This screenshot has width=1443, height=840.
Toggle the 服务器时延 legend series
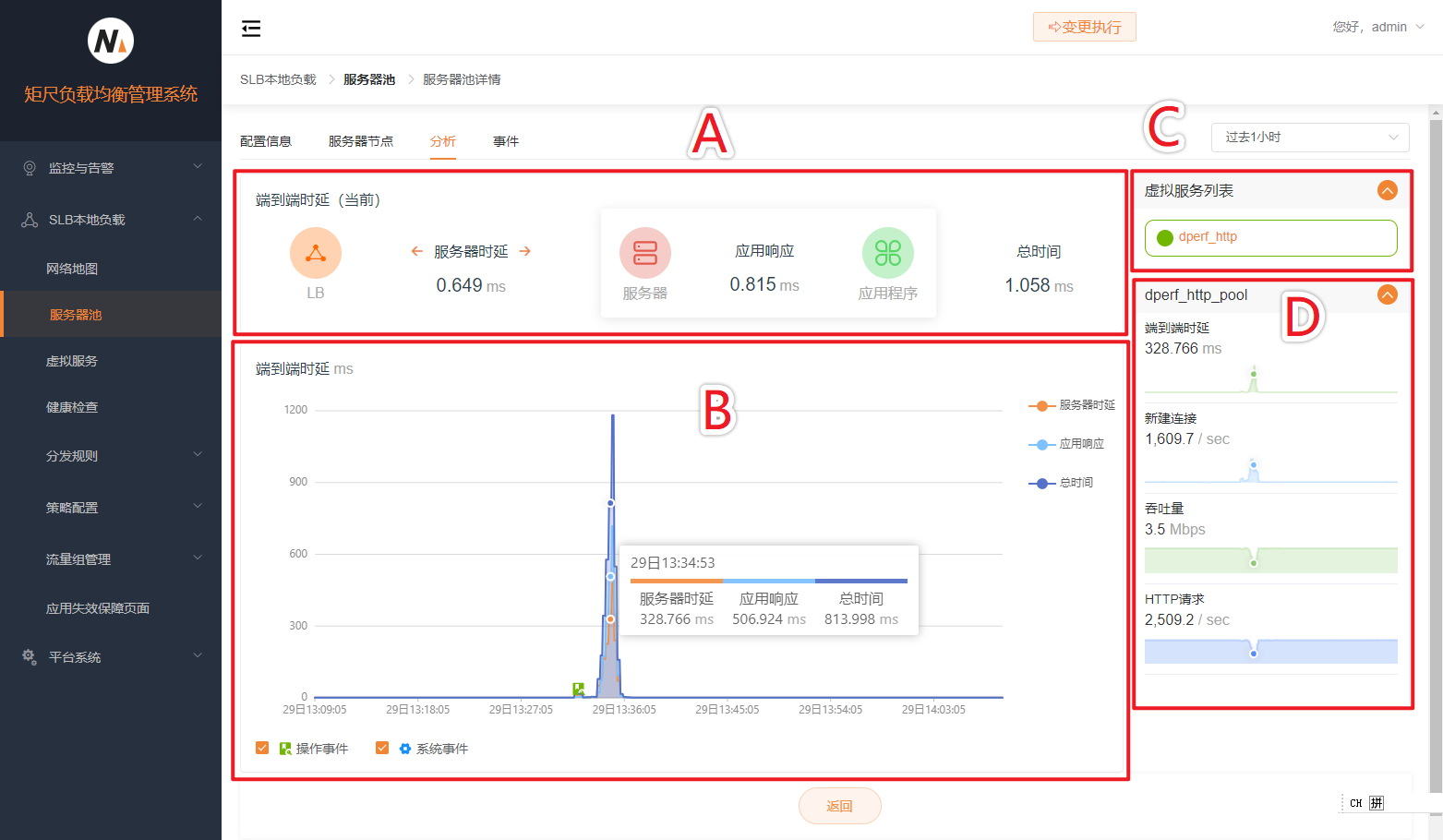click(1072, 405)
